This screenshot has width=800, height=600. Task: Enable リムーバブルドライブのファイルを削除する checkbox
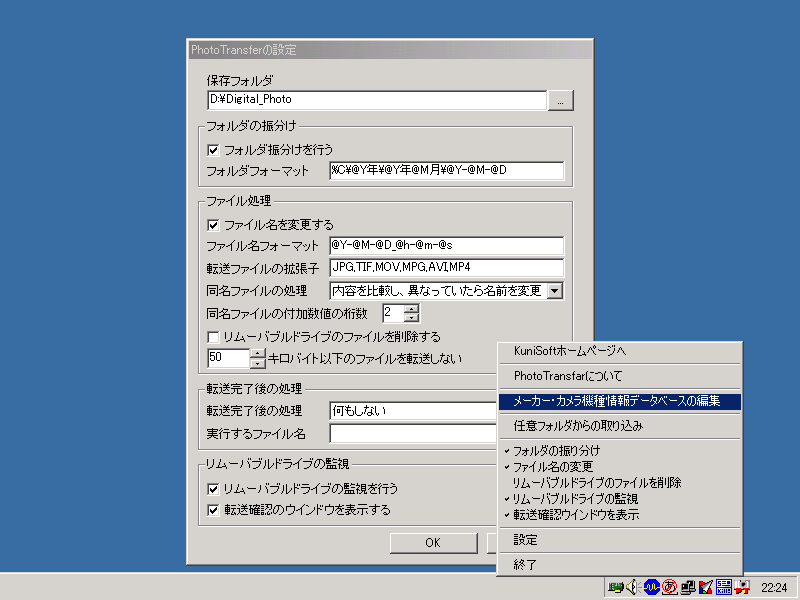213,337
